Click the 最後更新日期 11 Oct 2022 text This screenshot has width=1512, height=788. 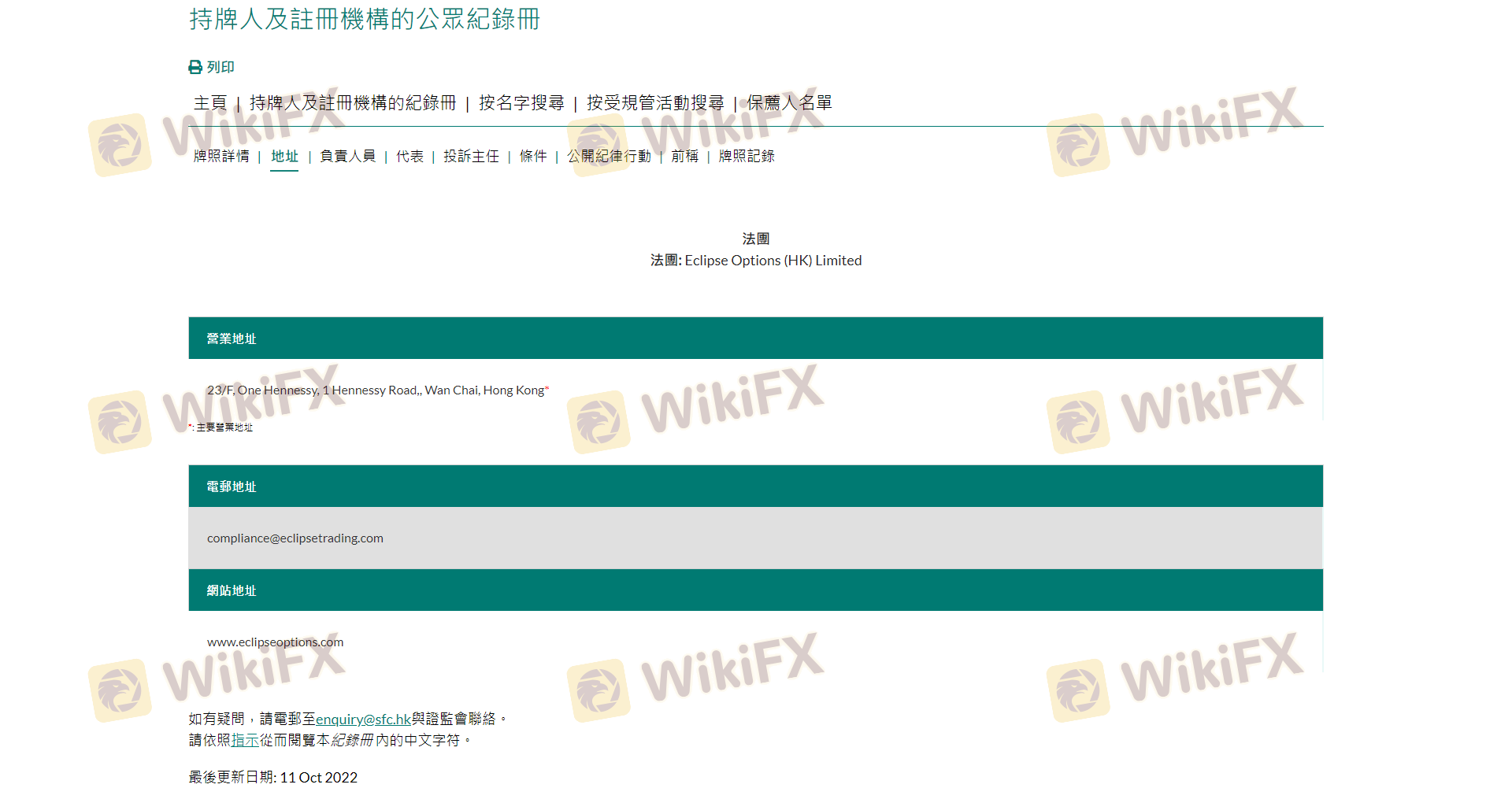pos(273,778)
